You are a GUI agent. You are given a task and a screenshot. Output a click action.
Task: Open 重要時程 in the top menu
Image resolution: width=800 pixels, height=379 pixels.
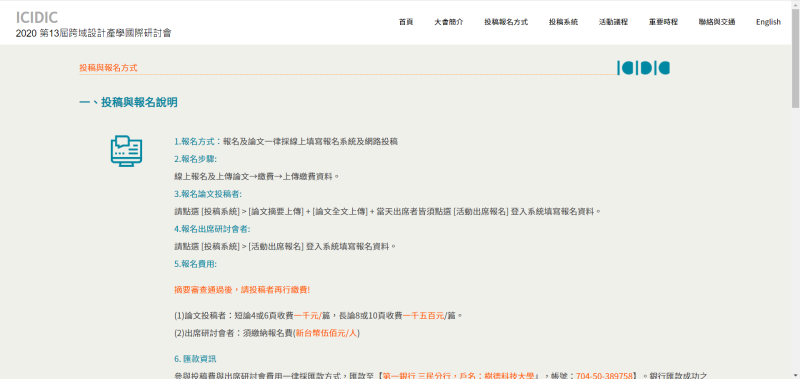(x=663, y=22)
